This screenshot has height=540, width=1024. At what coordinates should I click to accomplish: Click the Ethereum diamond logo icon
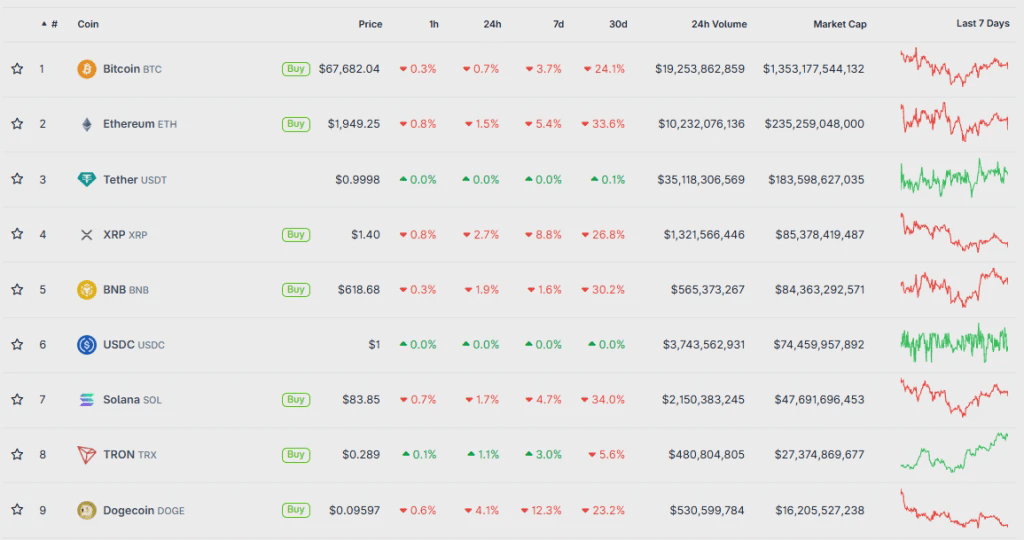(x=87, y=124)
